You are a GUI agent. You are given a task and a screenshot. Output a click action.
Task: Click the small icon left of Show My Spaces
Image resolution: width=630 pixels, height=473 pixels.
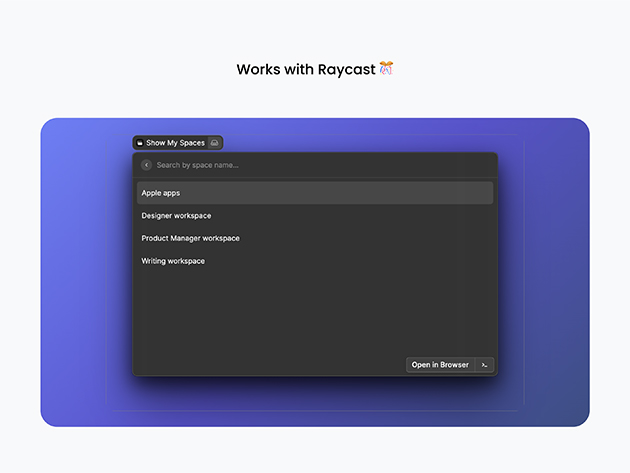pyautogui.click(x=140, y=143)
